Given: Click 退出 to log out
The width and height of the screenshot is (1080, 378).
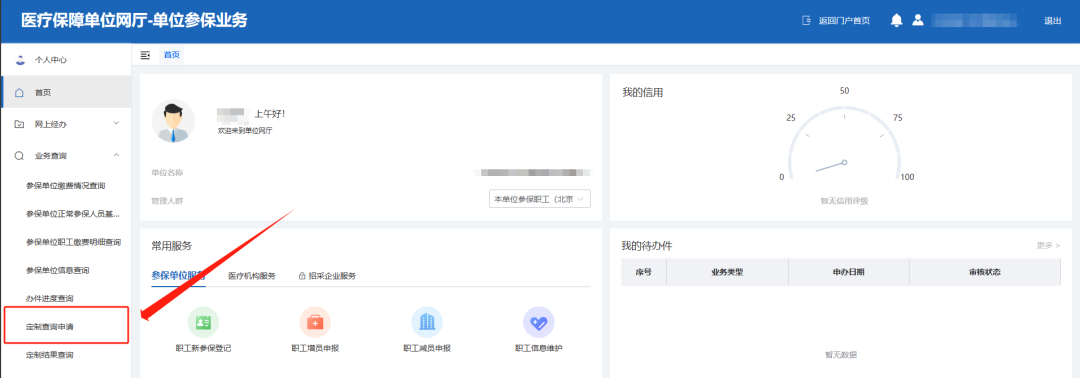Looking at the screenshot, I should coord(1052,21).
